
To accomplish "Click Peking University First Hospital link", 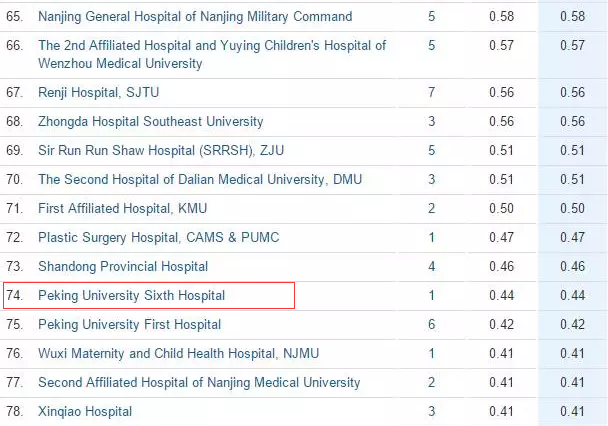I will click(x=130, y=324).
